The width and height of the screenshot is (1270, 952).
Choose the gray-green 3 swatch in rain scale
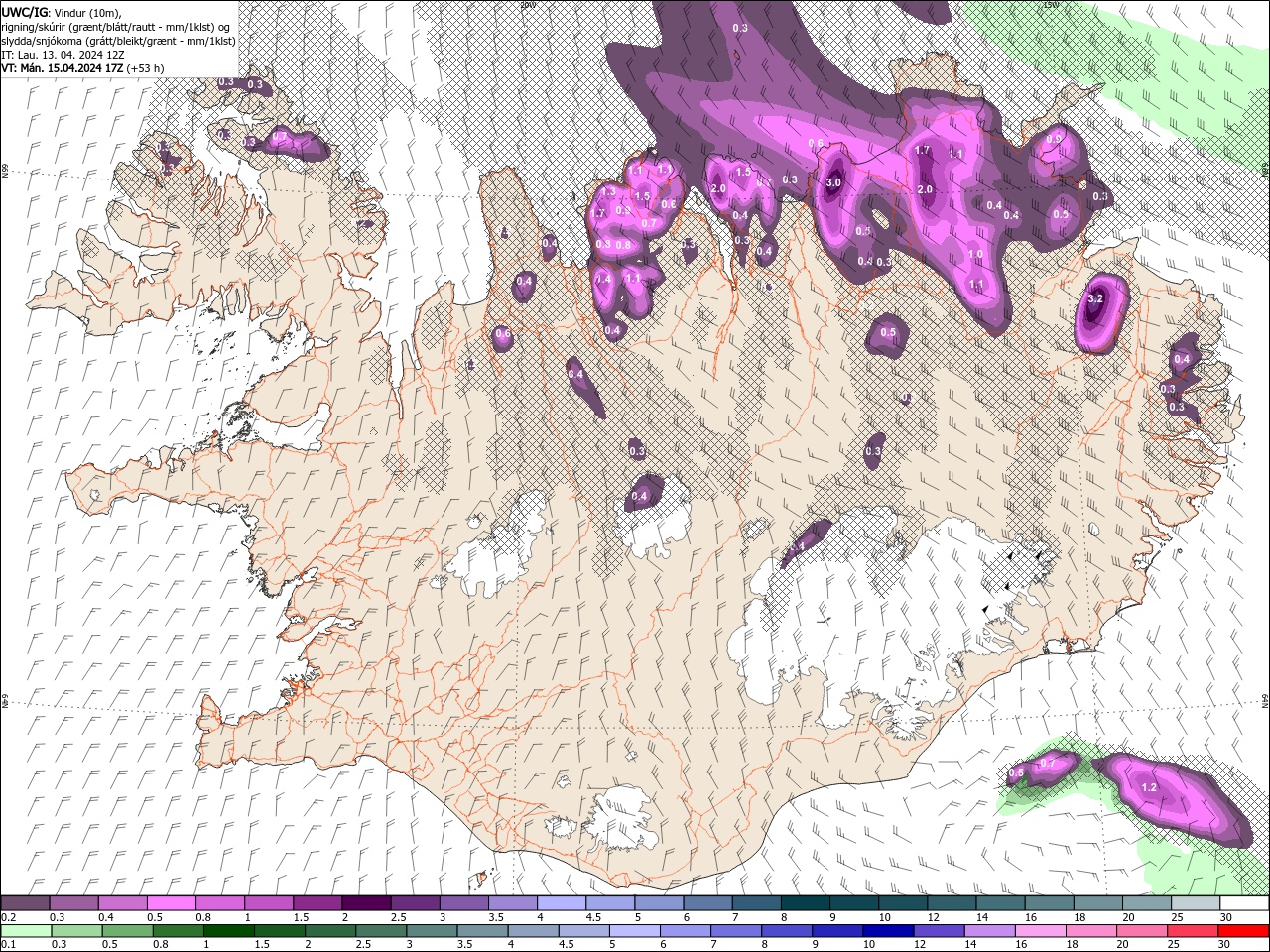(432, 931)
